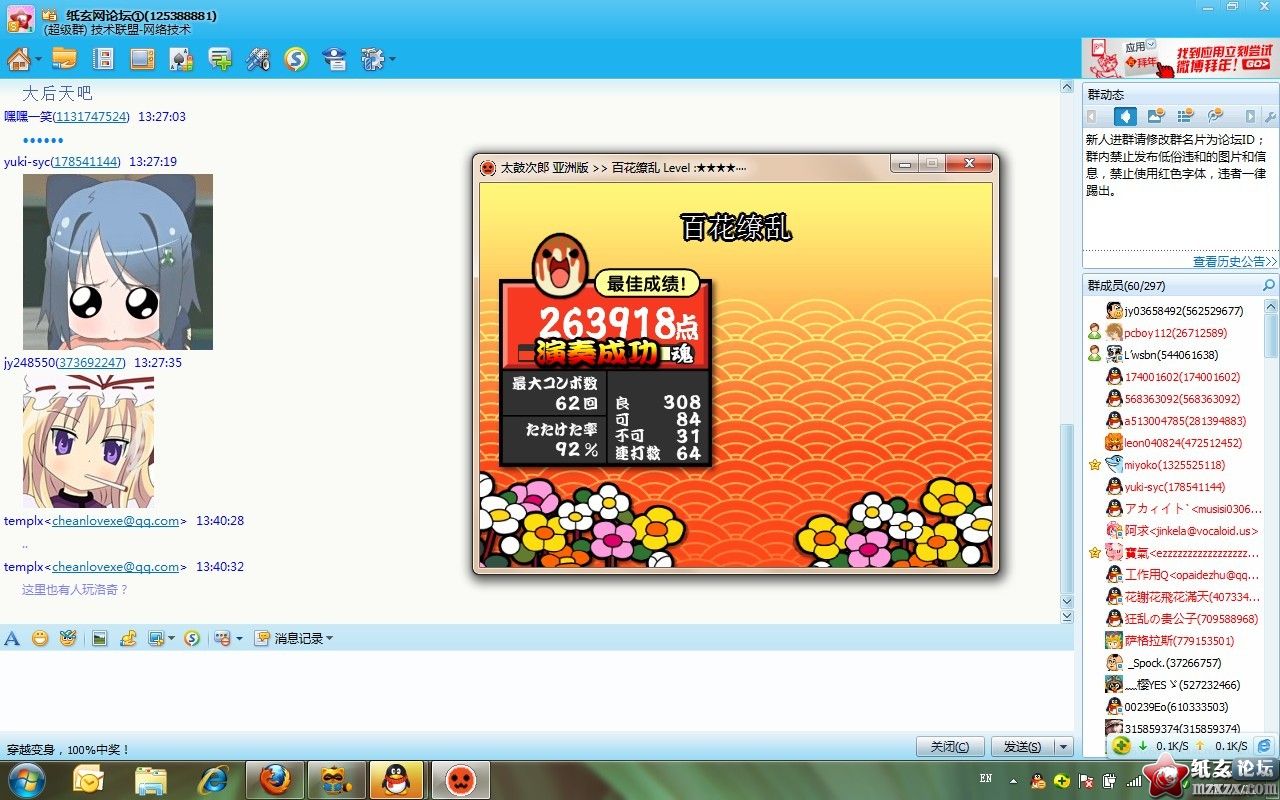Switch to the 太鼓次郎 taskbar button

460,779
